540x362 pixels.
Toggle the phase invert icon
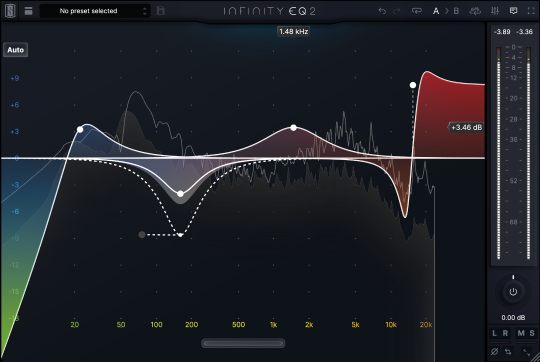(494, 352)
